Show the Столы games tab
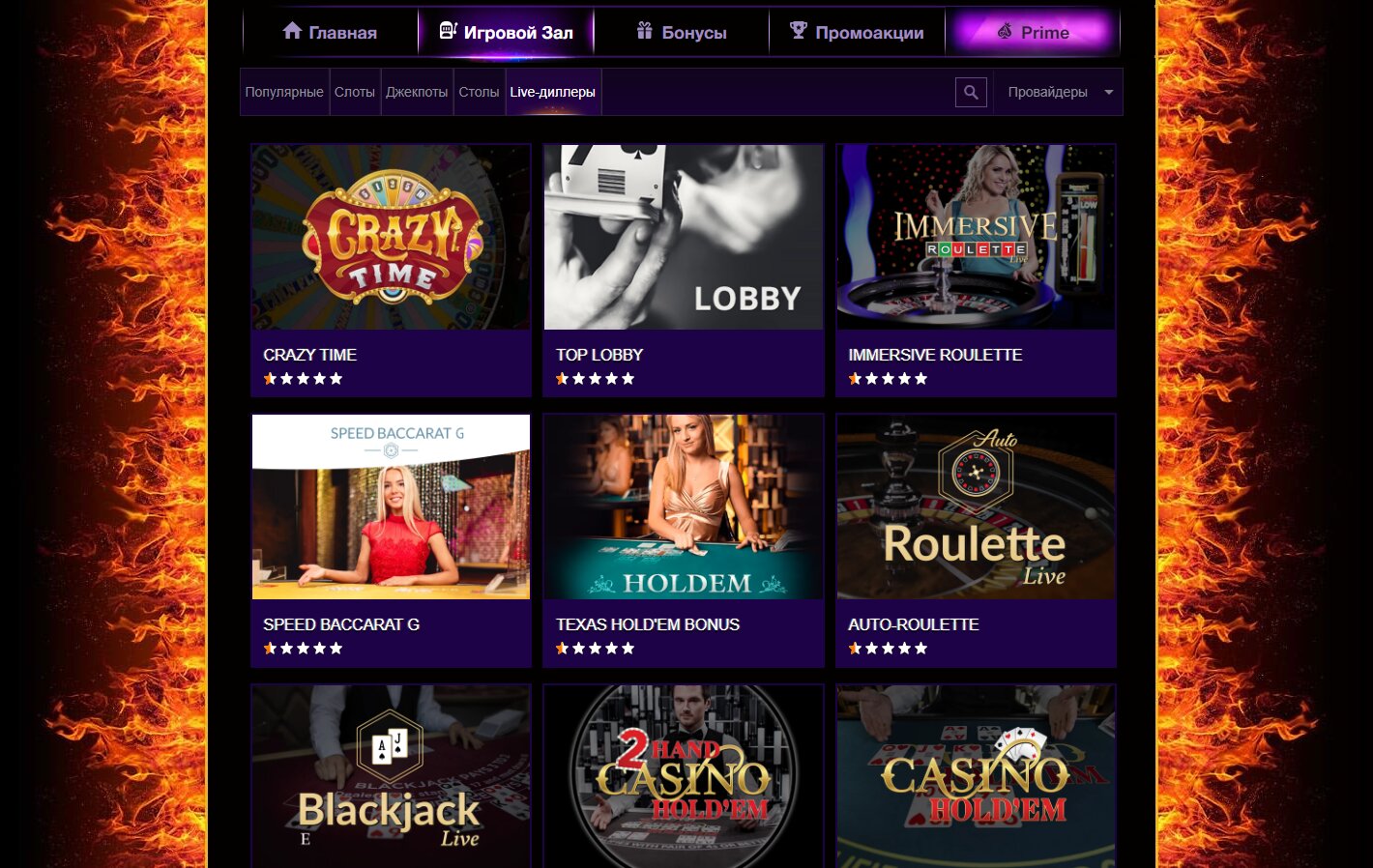The width and height of the screenshot is (1373, 868). point(479,92)
